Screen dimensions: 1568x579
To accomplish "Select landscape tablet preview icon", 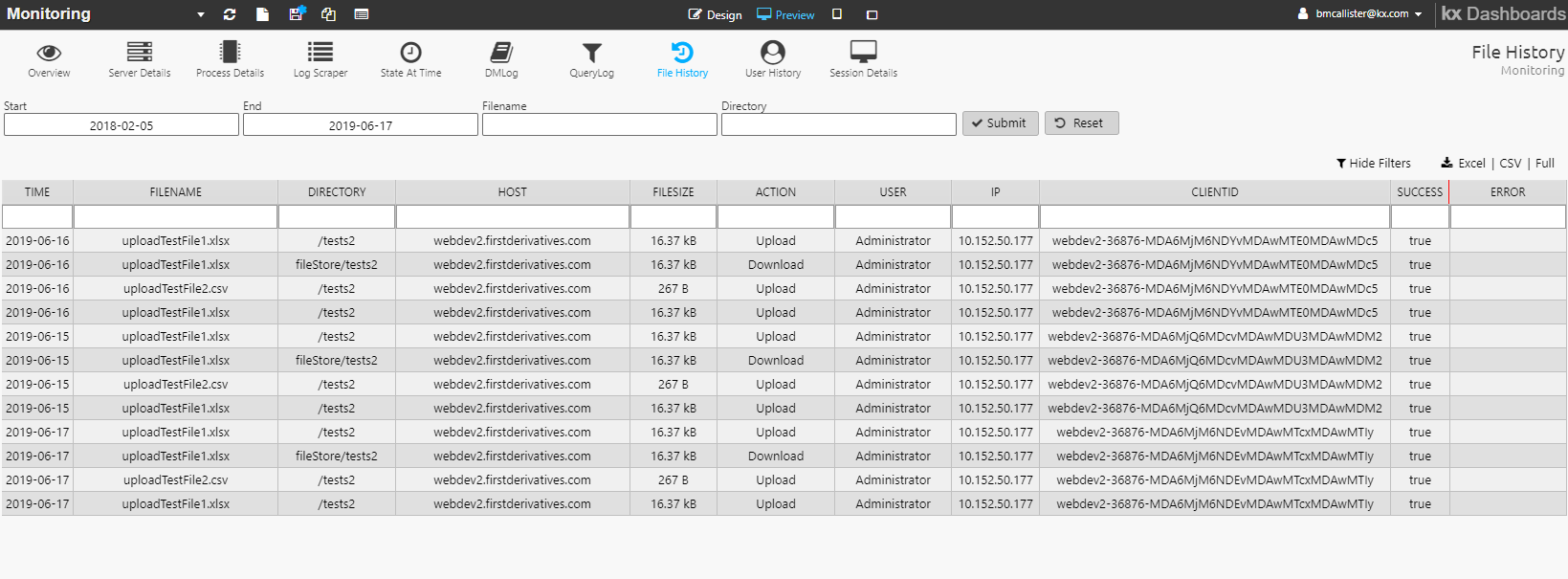I will 872,15.
